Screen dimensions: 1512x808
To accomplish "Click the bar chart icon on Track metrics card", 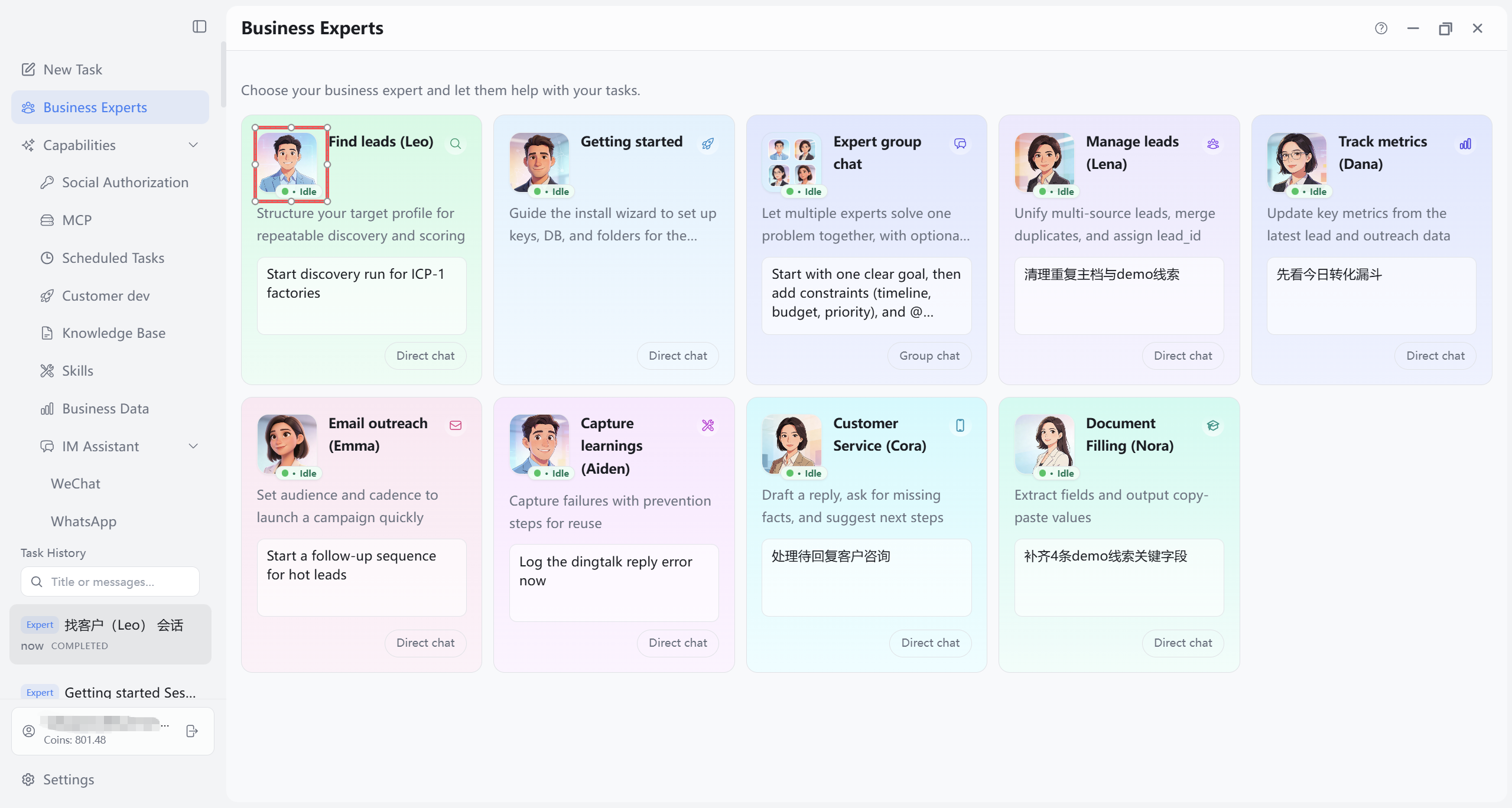I will [x=1465, y=144].
